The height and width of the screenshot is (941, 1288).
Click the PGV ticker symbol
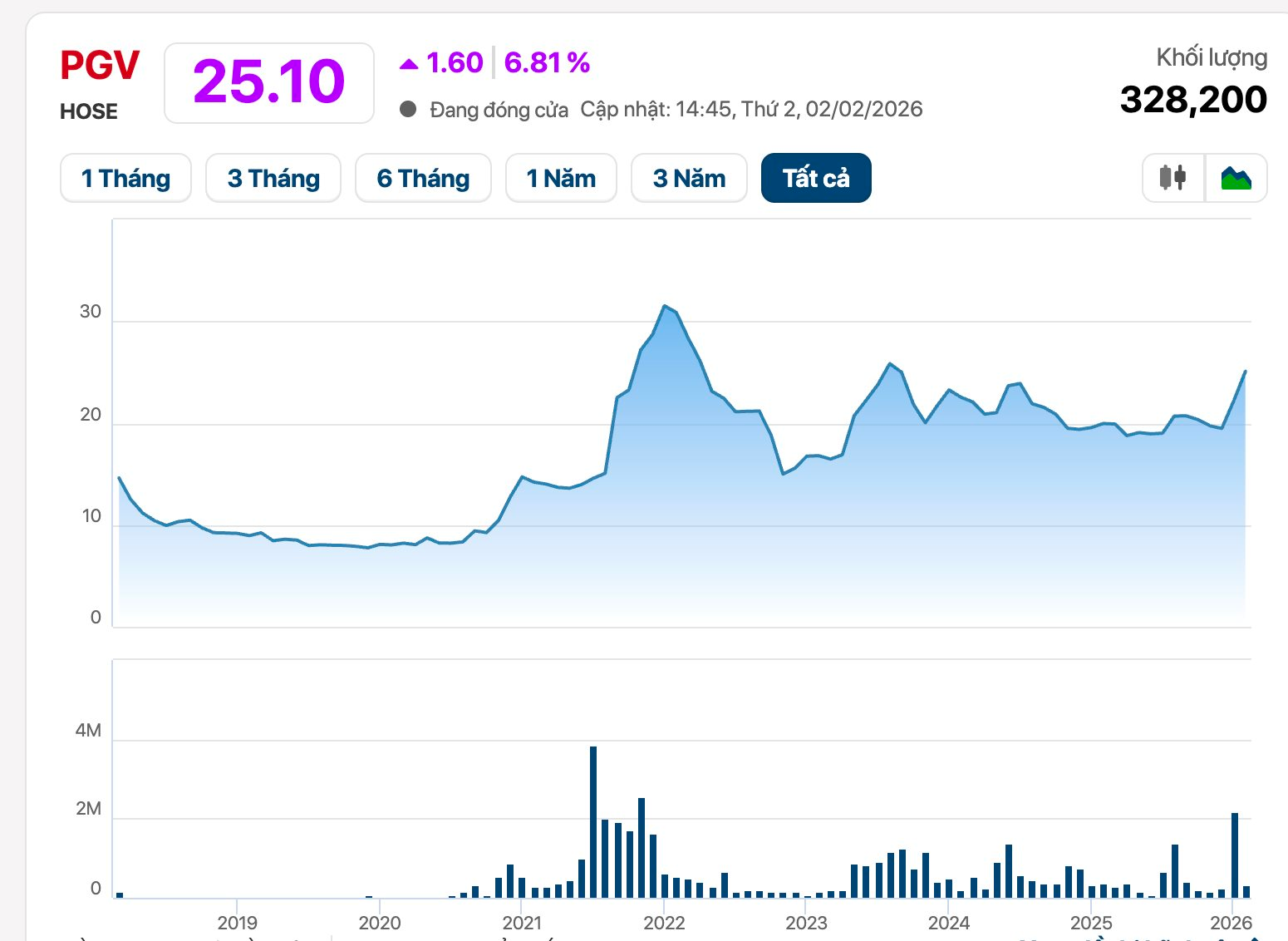click(x=100, y=66)
